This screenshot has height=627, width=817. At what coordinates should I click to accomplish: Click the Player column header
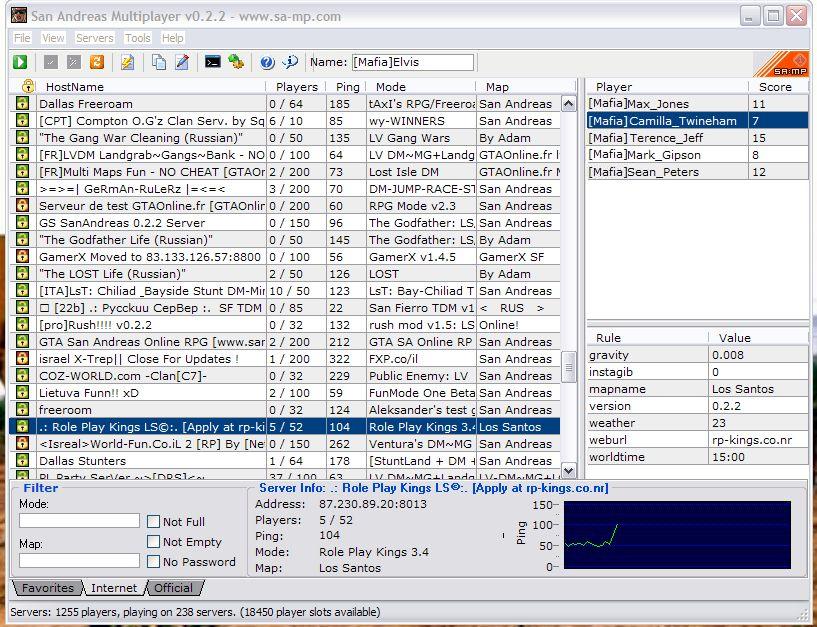[x=667, y=87]
